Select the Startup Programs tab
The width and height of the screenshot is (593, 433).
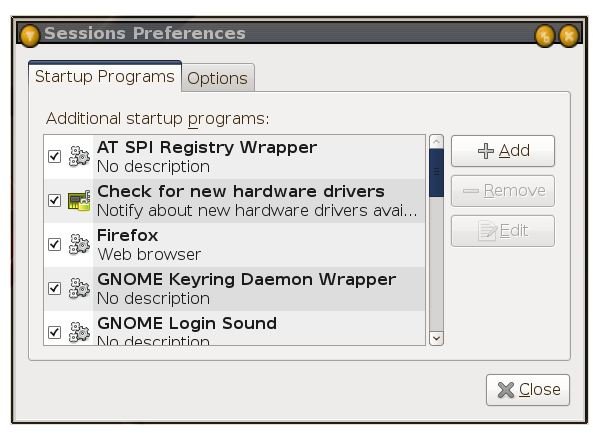(x=105, y=76)
